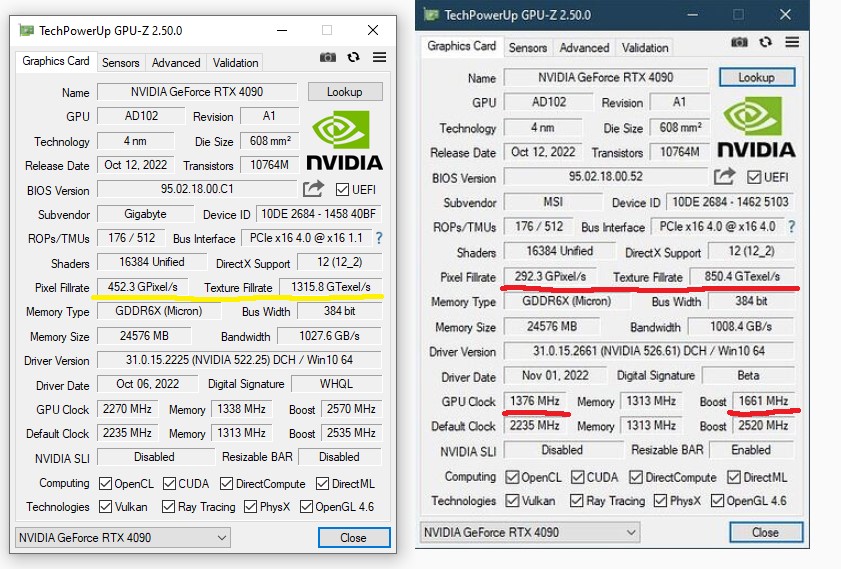Viewport: 841px width, 569px height.
Task: Click Subvendor field showing Gigabyte
Action: [145, 214]
